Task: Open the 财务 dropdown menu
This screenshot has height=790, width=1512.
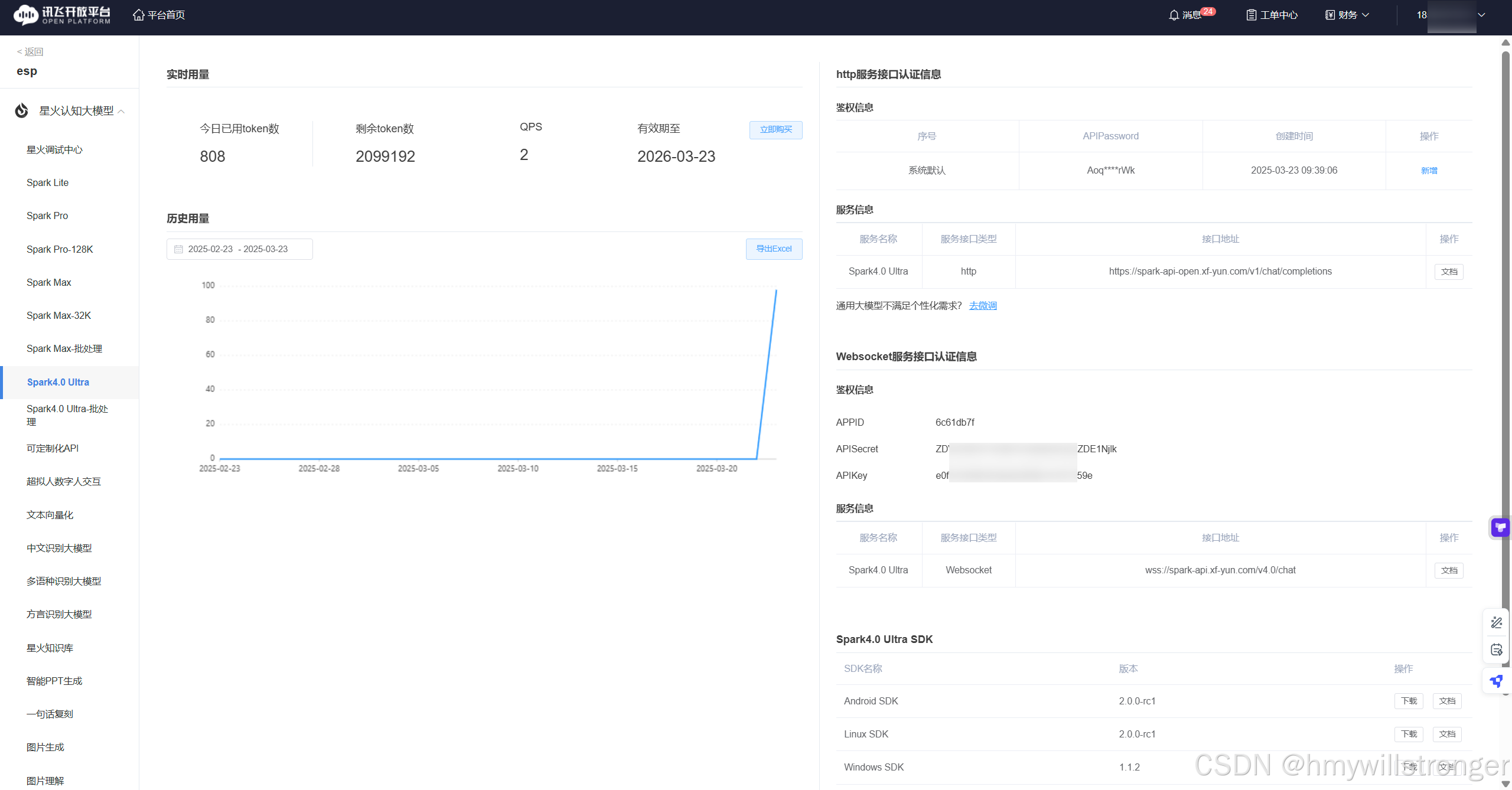Action: (x=1347, y=15)
